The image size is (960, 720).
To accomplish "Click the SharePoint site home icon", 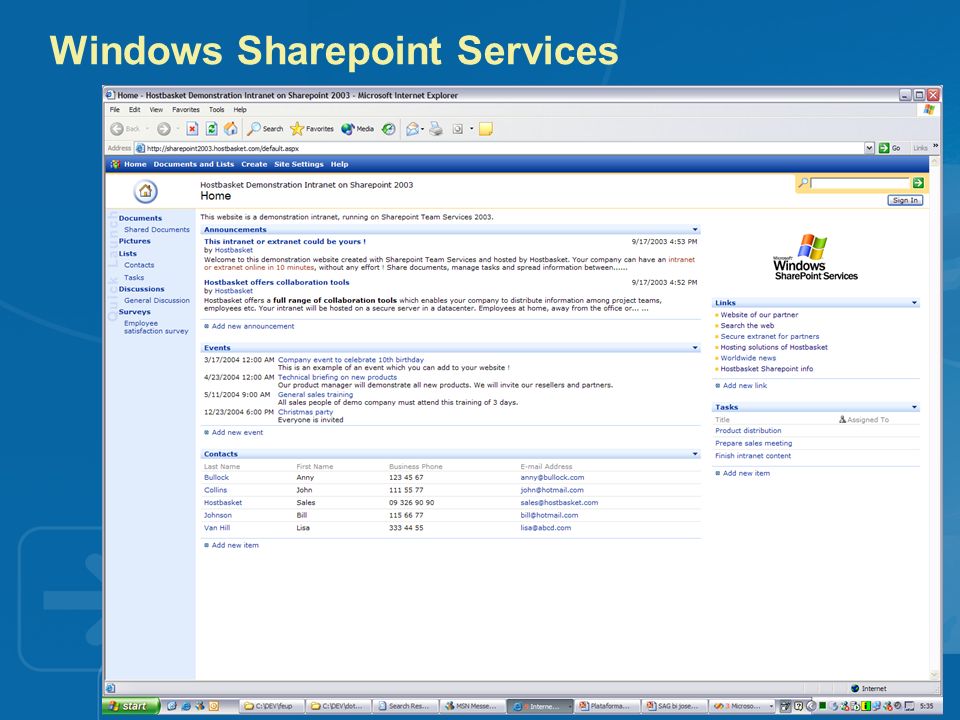I will 146,192.
